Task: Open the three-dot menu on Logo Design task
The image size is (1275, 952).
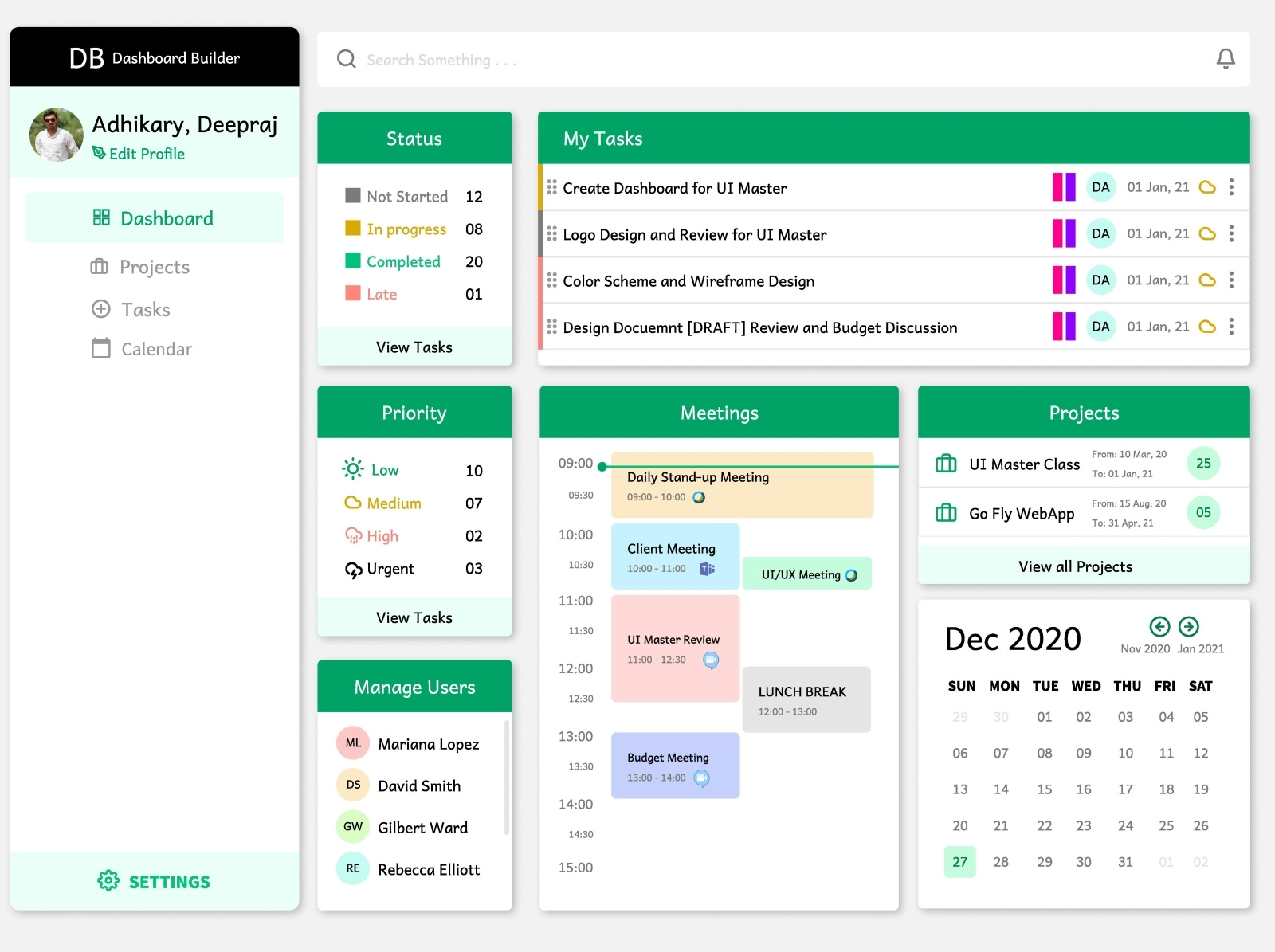Action: click(x=1231, y=233)
